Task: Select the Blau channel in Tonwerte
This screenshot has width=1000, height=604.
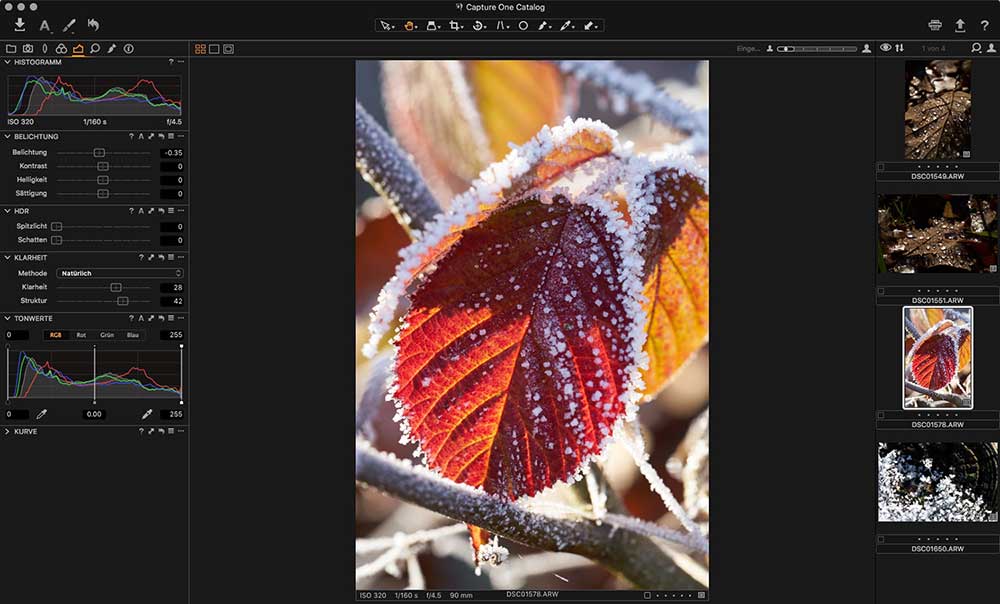Action: (x=133, y=335)
